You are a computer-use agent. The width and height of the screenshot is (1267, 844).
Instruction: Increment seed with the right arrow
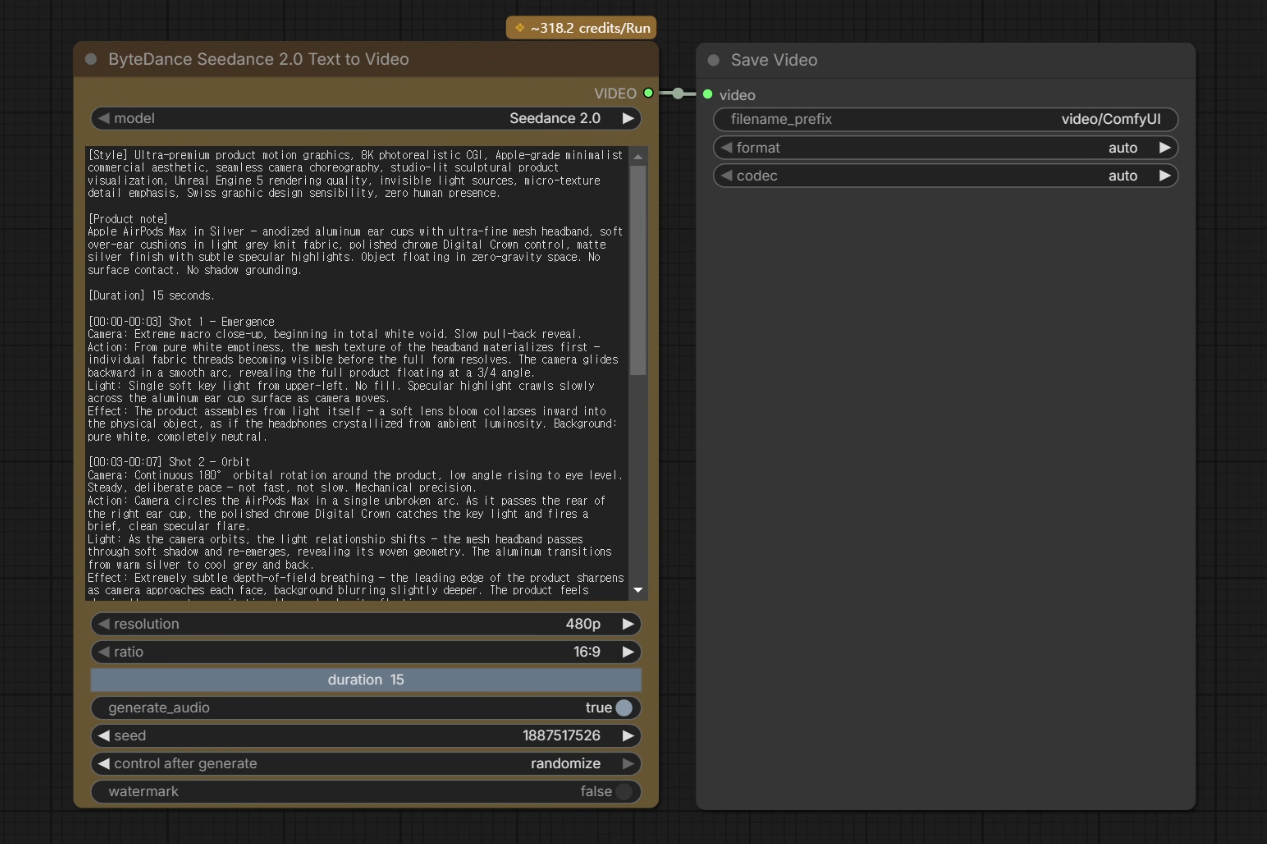point(628,736)
